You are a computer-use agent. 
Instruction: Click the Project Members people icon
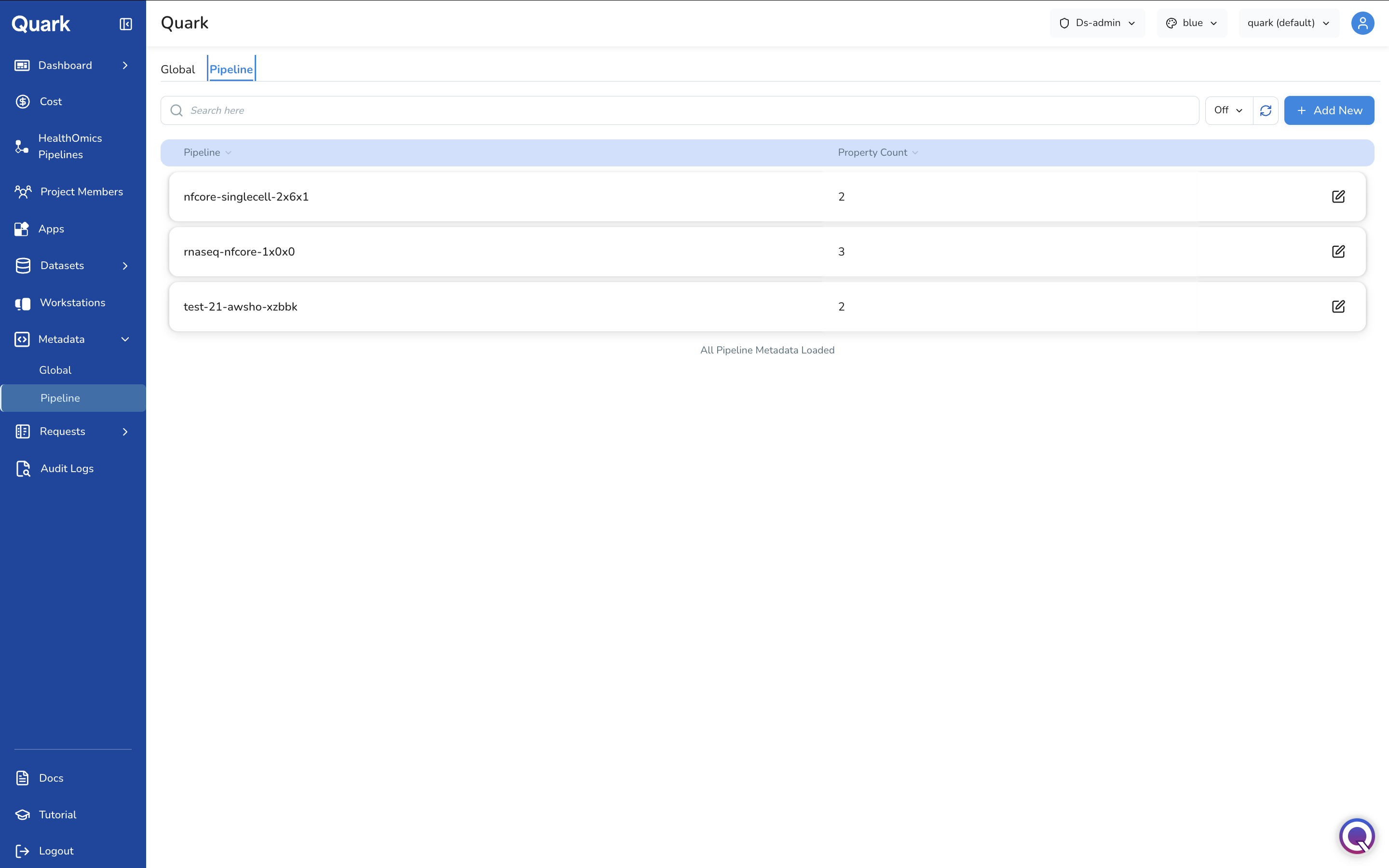23,192
